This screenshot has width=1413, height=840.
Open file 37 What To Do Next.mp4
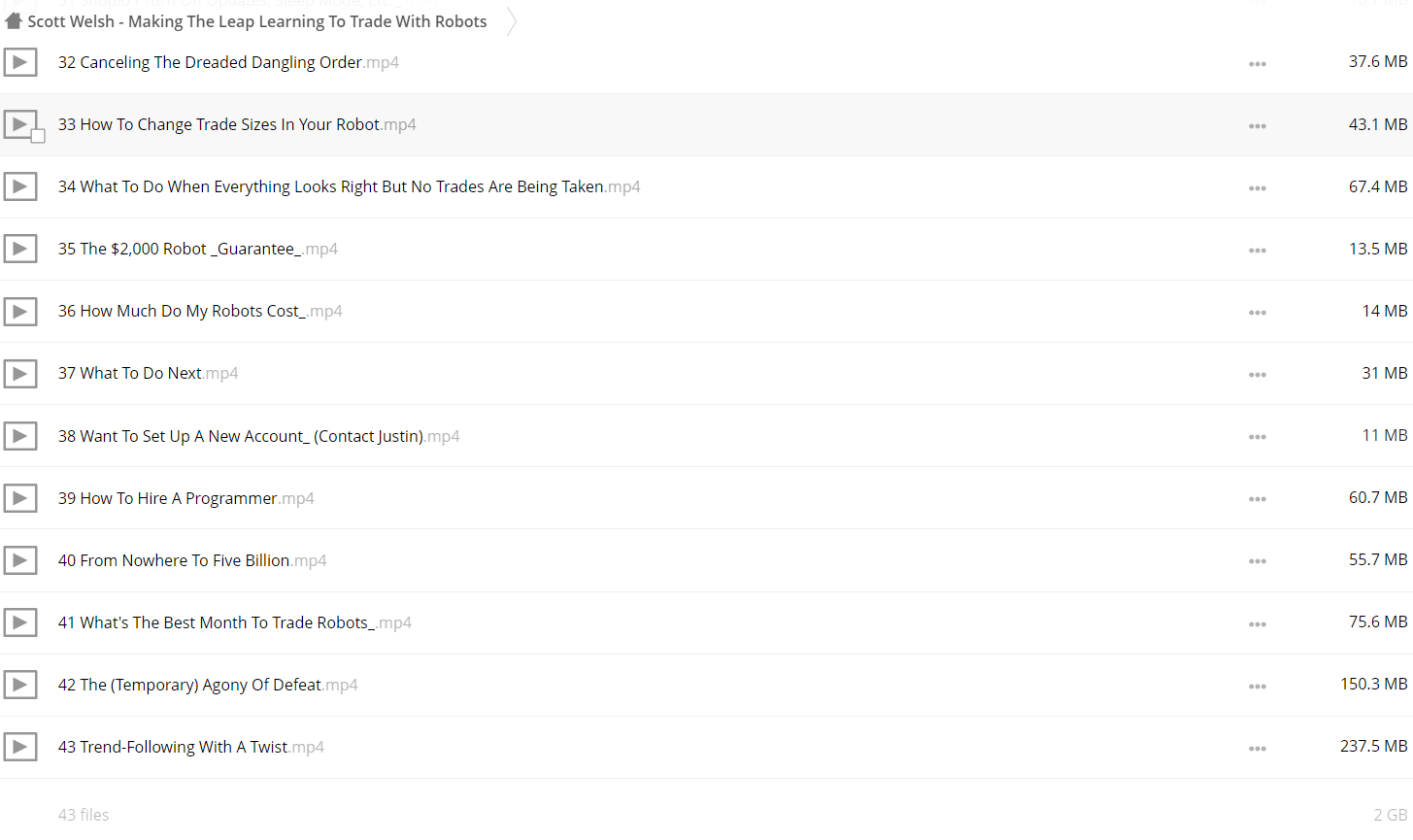(x=148, y=373)
